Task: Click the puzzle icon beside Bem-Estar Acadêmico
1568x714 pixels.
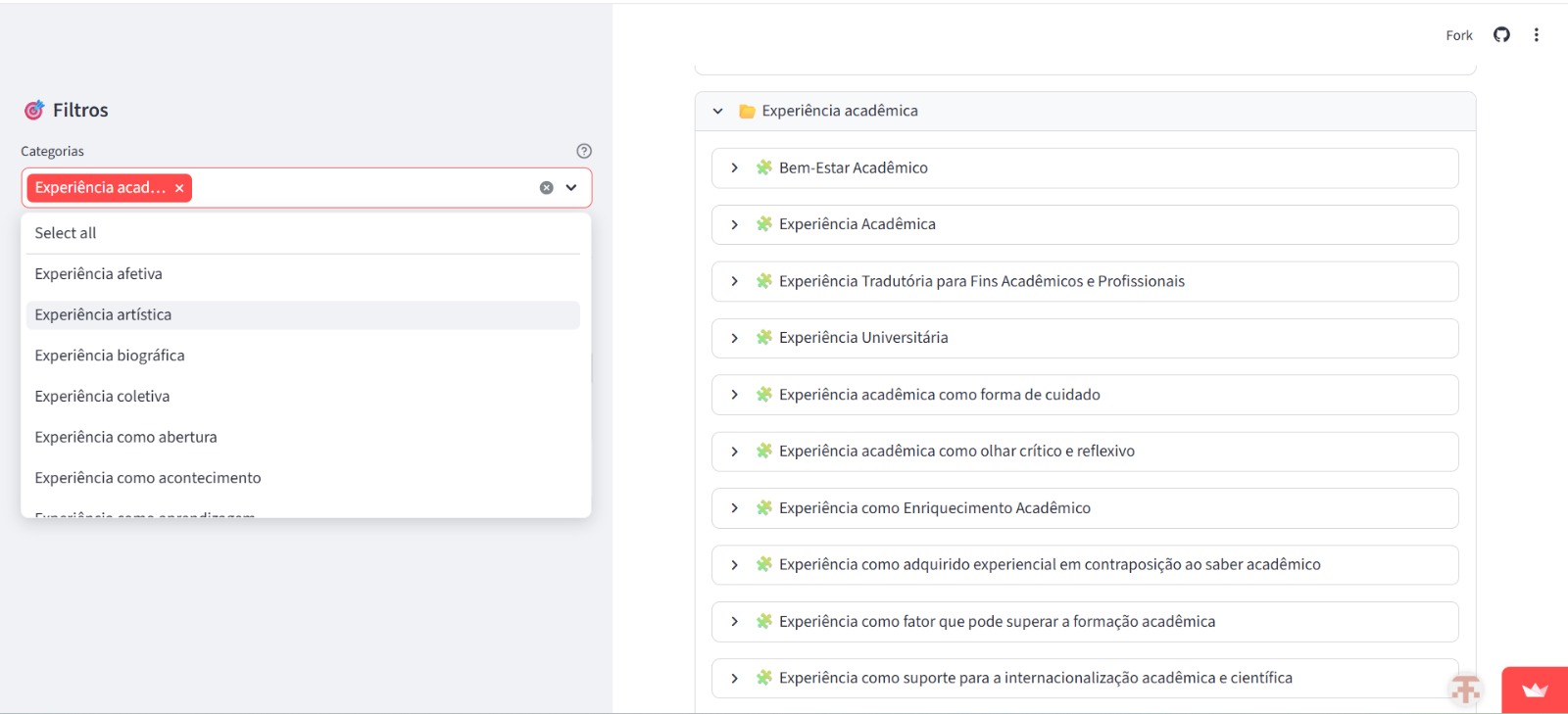Action: 764,167
